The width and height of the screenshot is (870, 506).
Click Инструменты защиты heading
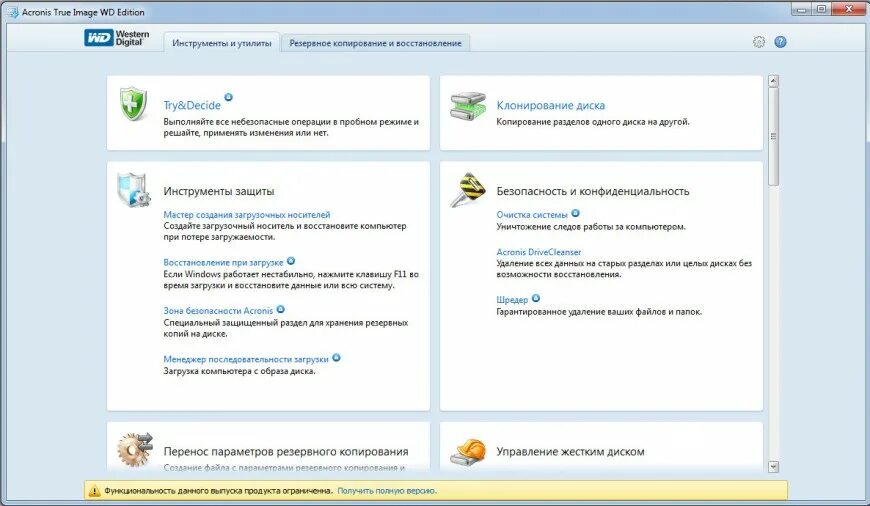tap(219, 191)
